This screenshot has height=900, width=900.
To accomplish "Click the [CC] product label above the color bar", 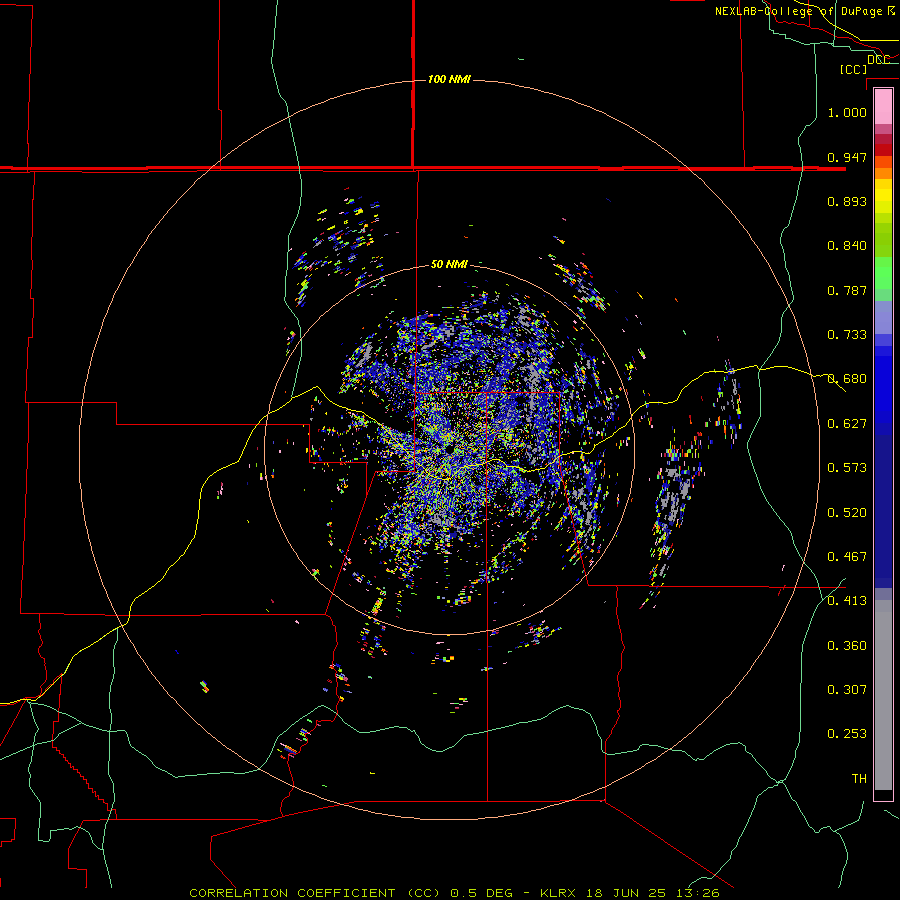I will tap(853, 69).
